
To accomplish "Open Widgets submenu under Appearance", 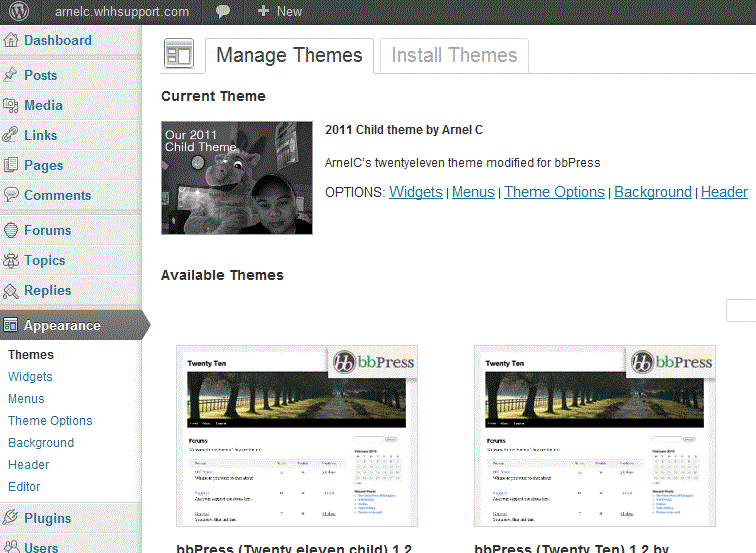I will tap(30, 377).
